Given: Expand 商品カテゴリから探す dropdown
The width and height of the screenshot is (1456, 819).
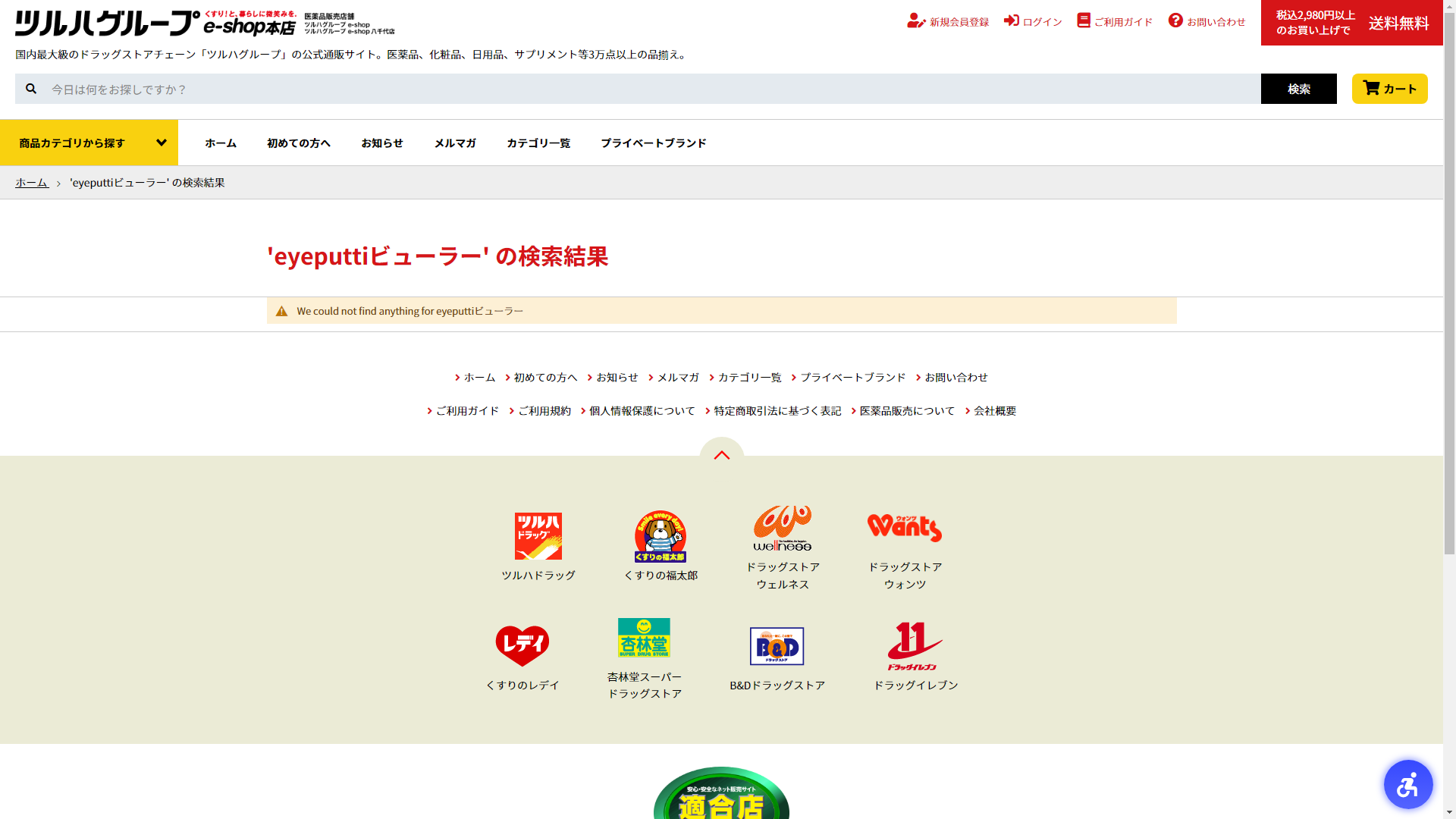Looking at the screenshot, I should click(89, 143).
